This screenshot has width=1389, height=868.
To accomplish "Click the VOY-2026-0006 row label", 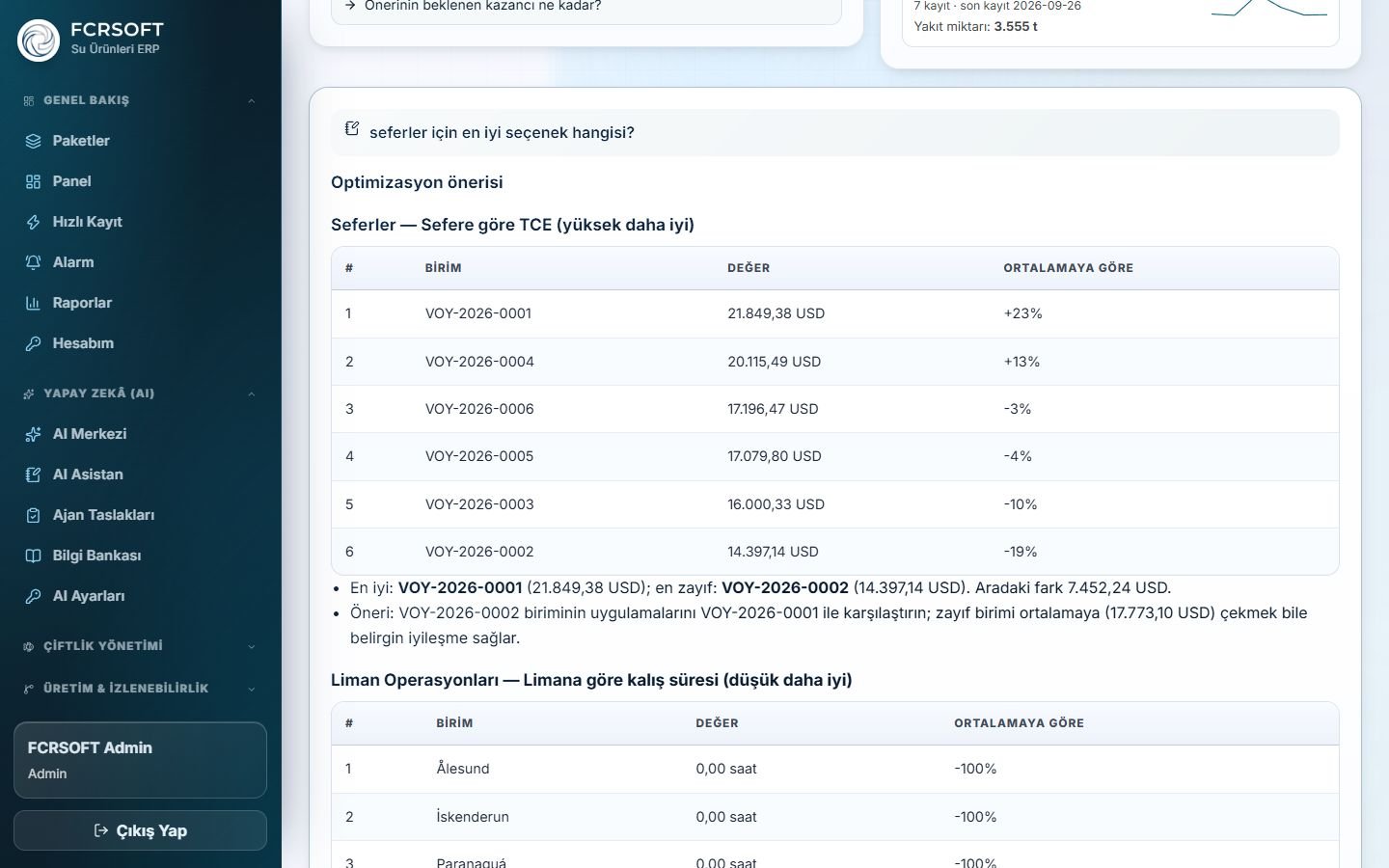I will tap(479, 409).
